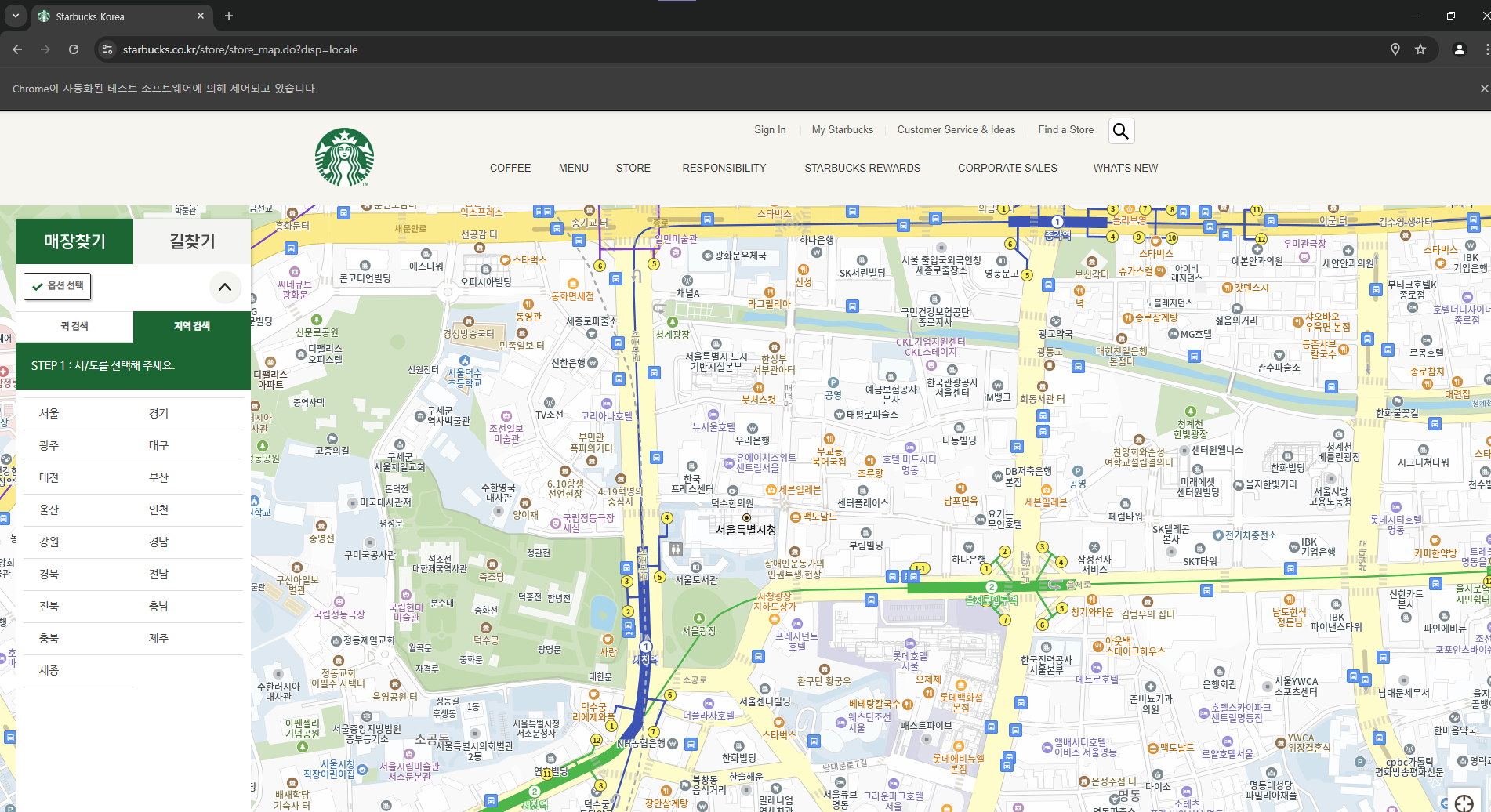Select 광주 in the region list
This screenshot has height=812, width=1491.
(49, 446)
